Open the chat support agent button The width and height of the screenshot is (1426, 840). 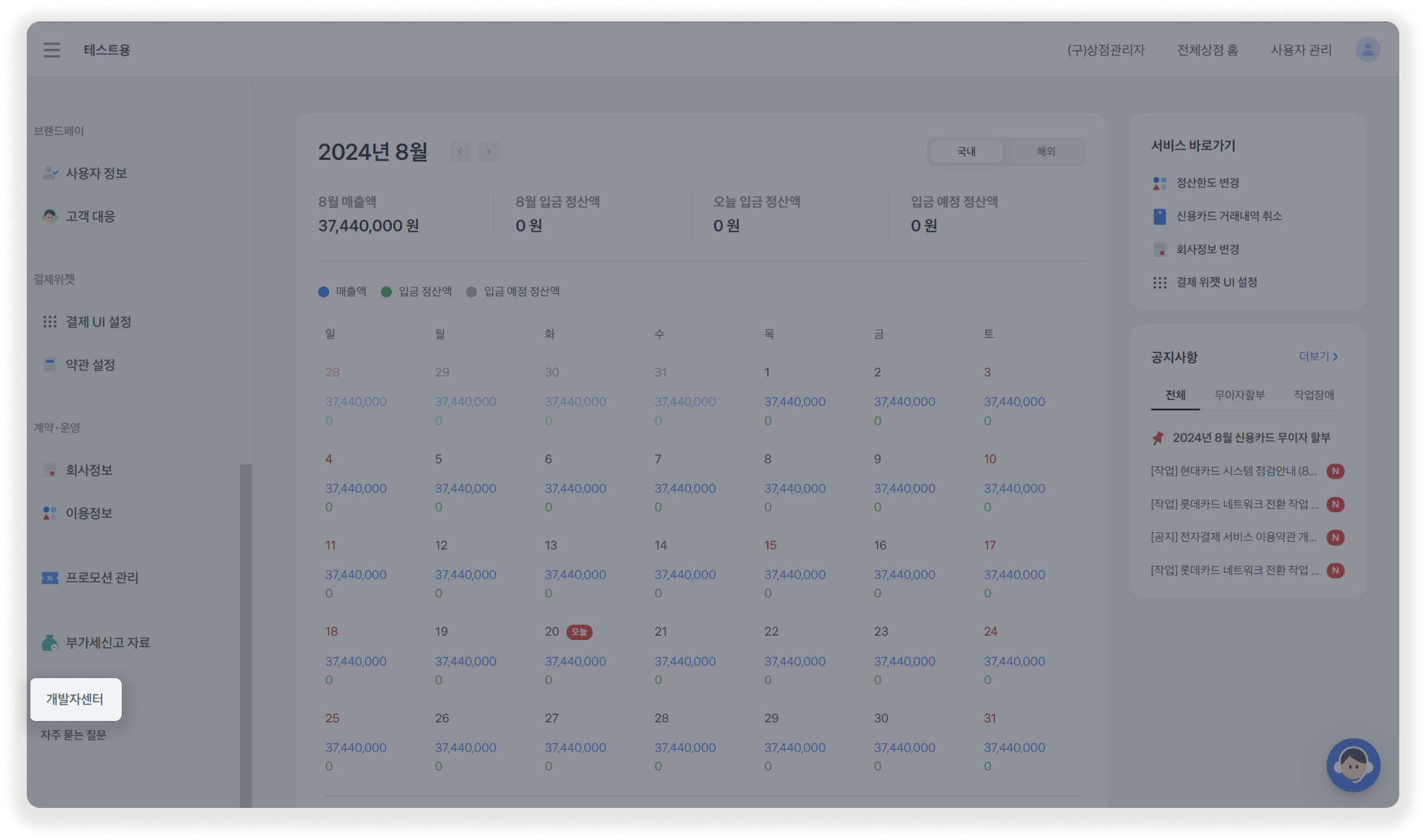pos(1353,764)
